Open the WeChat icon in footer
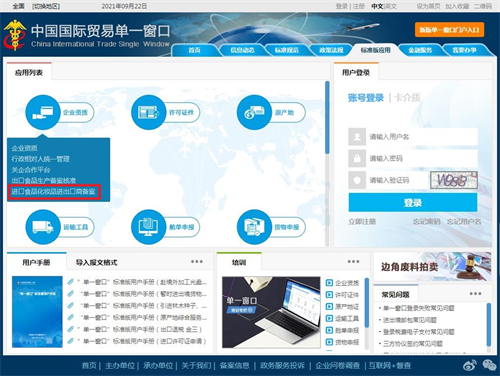Image resolution: width=500 pixels, height=376 pixels. click(489, 365)
